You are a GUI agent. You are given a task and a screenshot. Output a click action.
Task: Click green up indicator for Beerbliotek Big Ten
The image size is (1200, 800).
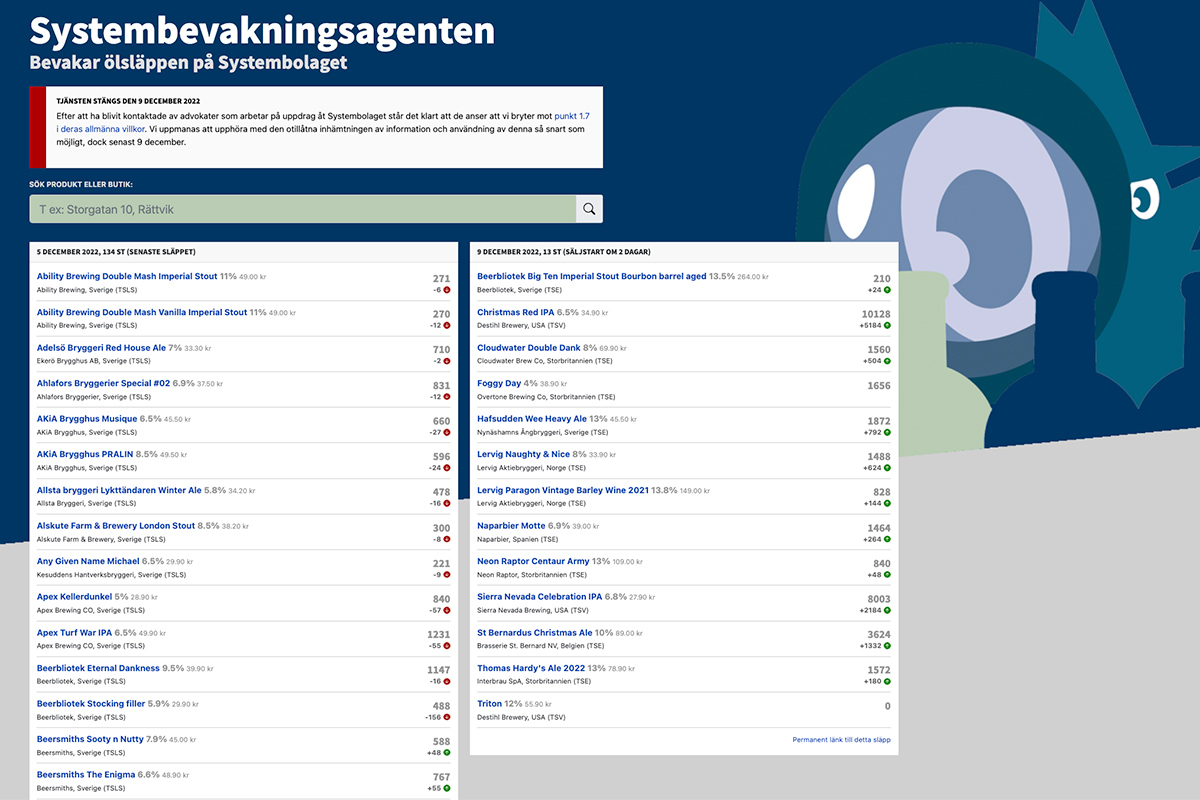click(887, 290)
